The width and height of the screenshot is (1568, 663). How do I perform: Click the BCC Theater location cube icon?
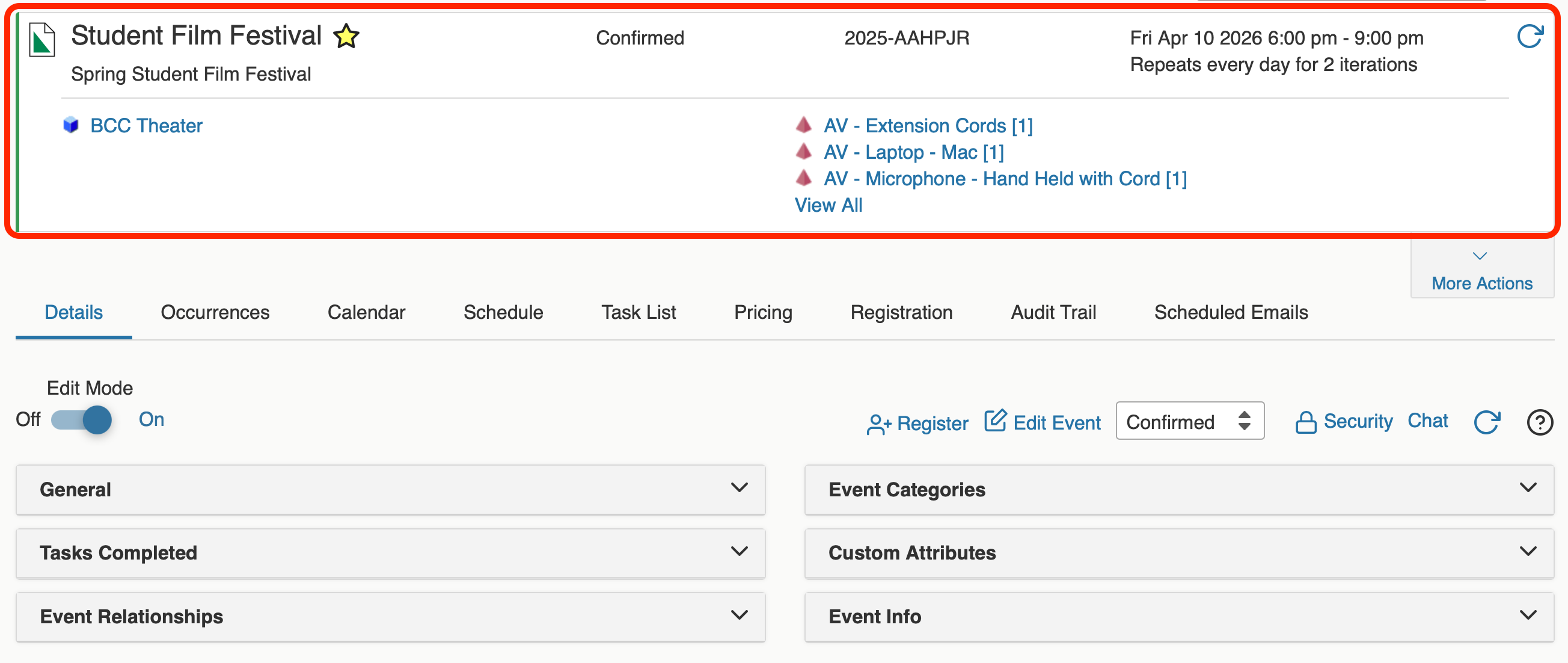[x=71, y=125]
